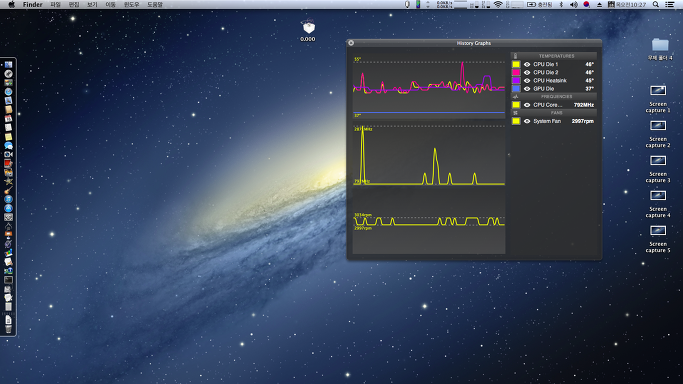Open the Korean flag input source menu

(x=587, y=4)
